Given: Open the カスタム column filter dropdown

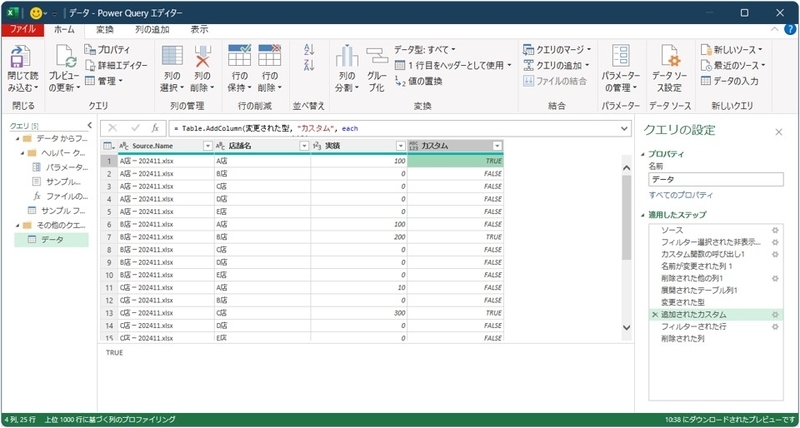Looking at the screenshot, I should point(497,146).
